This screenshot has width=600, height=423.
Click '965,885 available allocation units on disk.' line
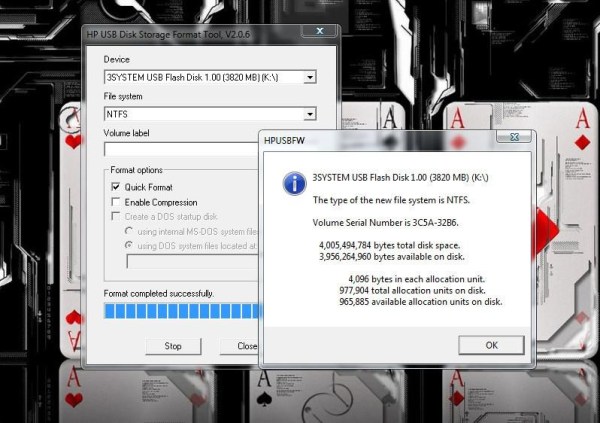coord(421,302)
